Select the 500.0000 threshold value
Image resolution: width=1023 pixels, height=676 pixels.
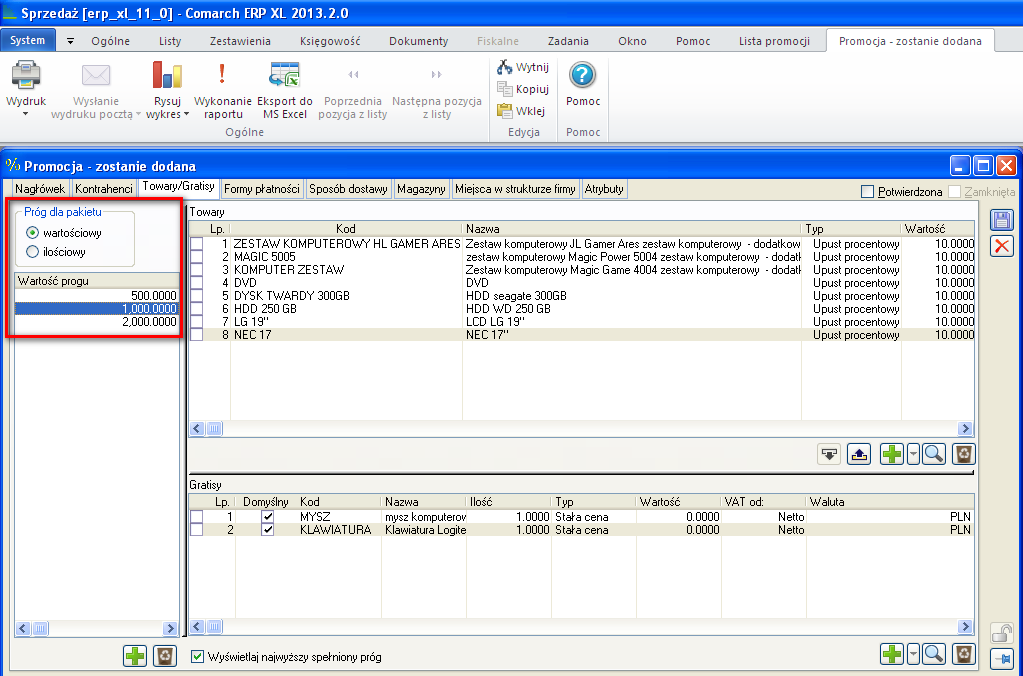click(x=97, y=296)
